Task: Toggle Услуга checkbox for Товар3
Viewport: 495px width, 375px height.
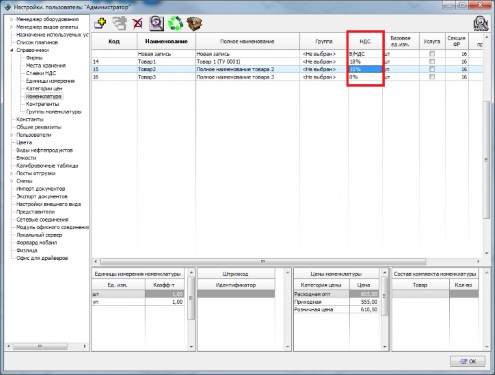Action: (x=432, y=77)
